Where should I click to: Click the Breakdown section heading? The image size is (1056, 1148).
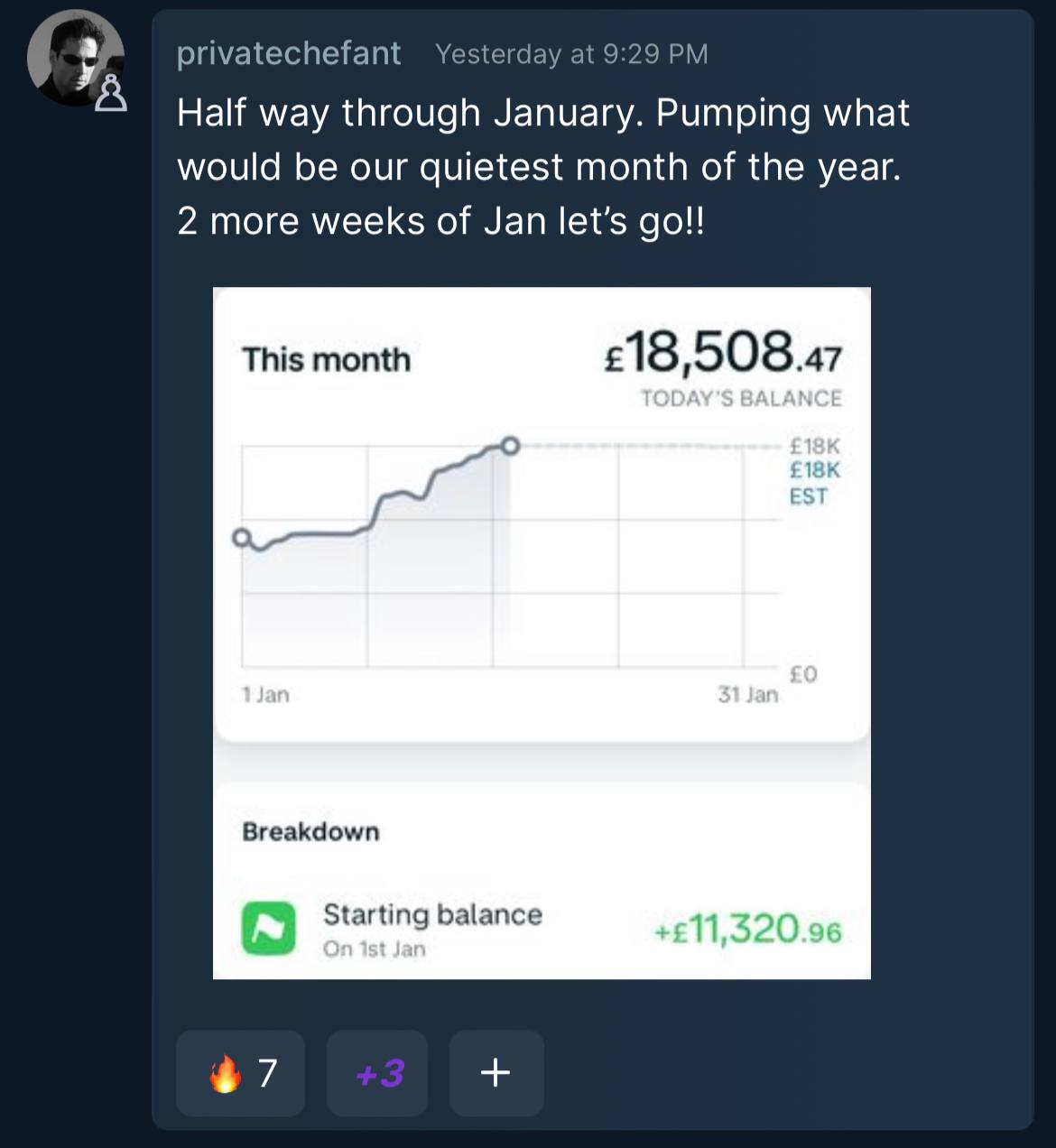click(310, 831)
